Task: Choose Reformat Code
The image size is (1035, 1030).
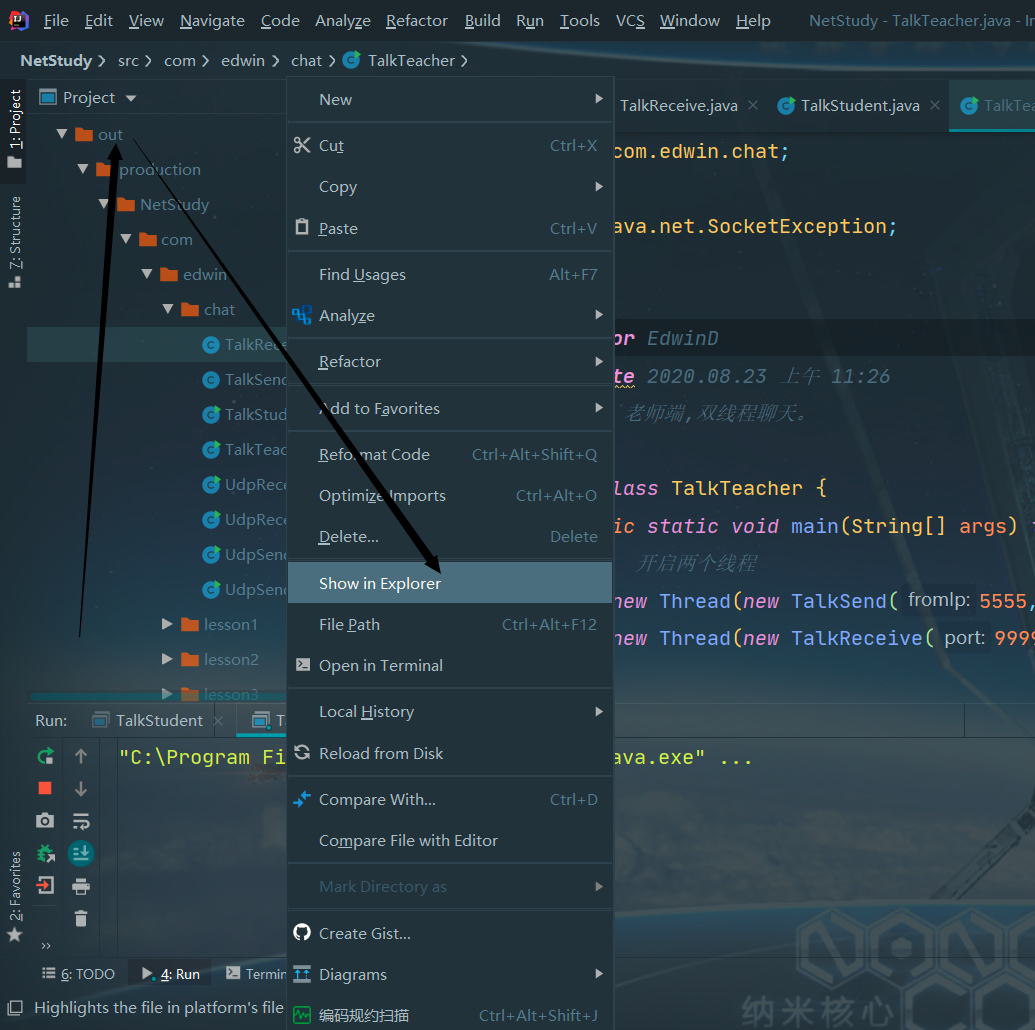Action: [x=450, y=454]
